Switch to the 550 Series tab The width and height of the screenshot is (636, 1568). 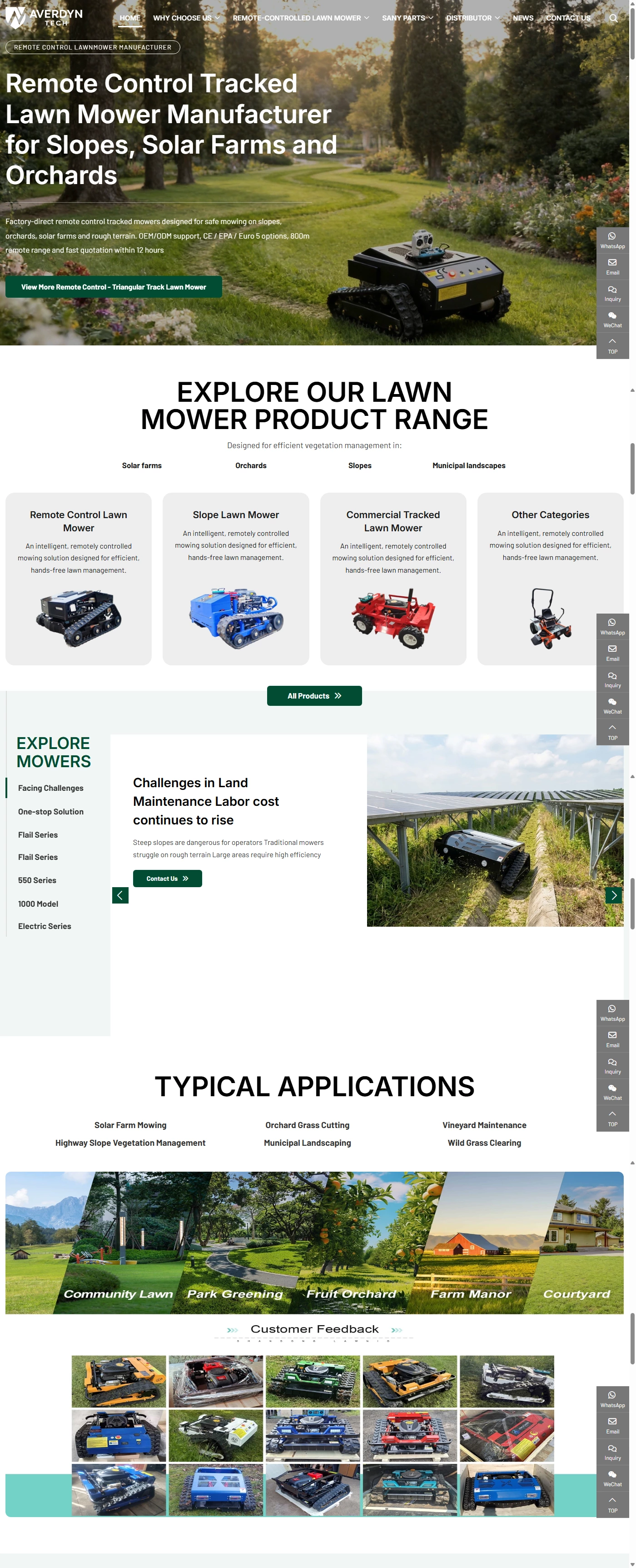click(x=37, y=881)
